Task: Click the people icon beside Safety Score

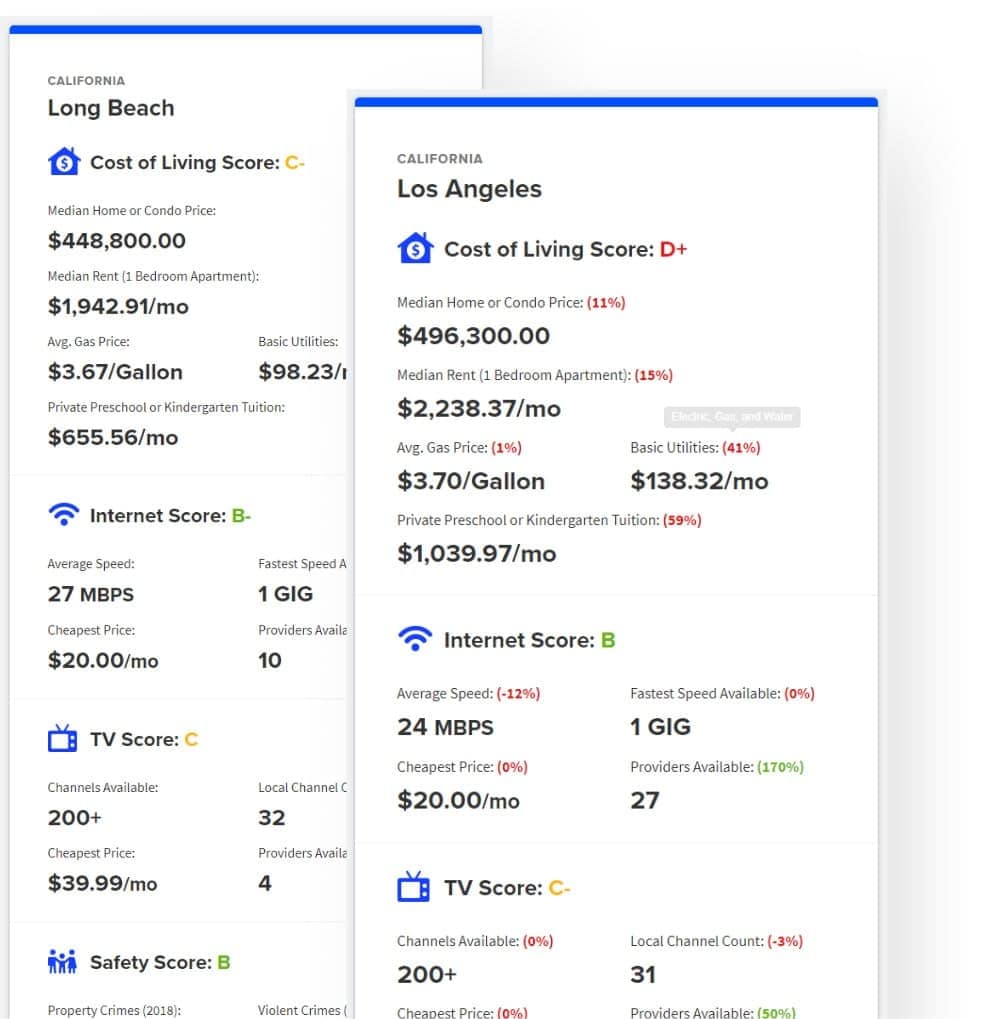Action: [62, 962]
